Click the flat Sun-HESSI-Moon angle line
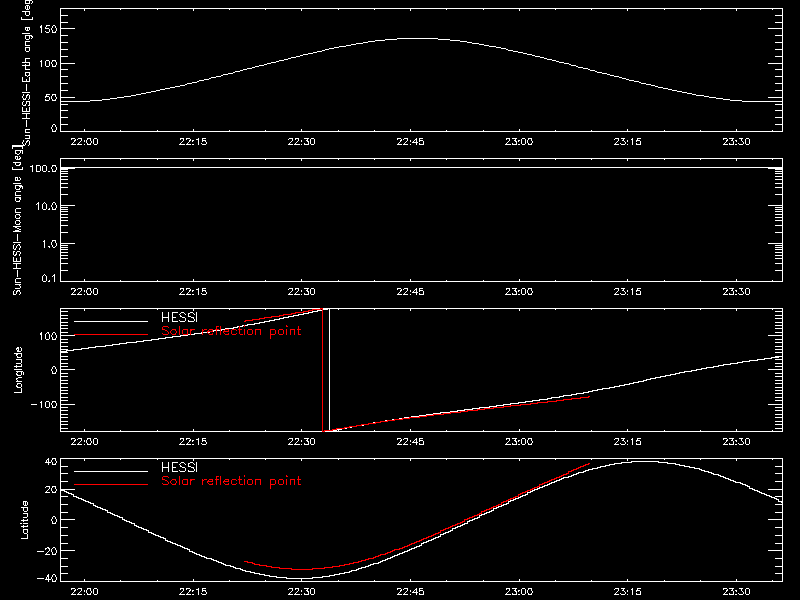The height and width of the screenshot is (600, 800). 421,167
